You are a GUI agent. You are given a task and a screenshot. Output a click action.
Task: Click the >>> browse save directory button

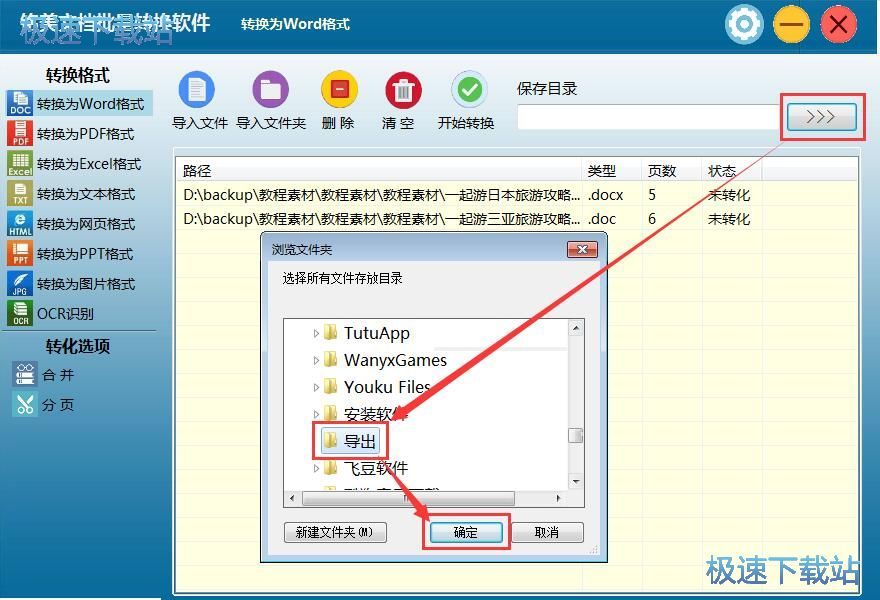822,117
